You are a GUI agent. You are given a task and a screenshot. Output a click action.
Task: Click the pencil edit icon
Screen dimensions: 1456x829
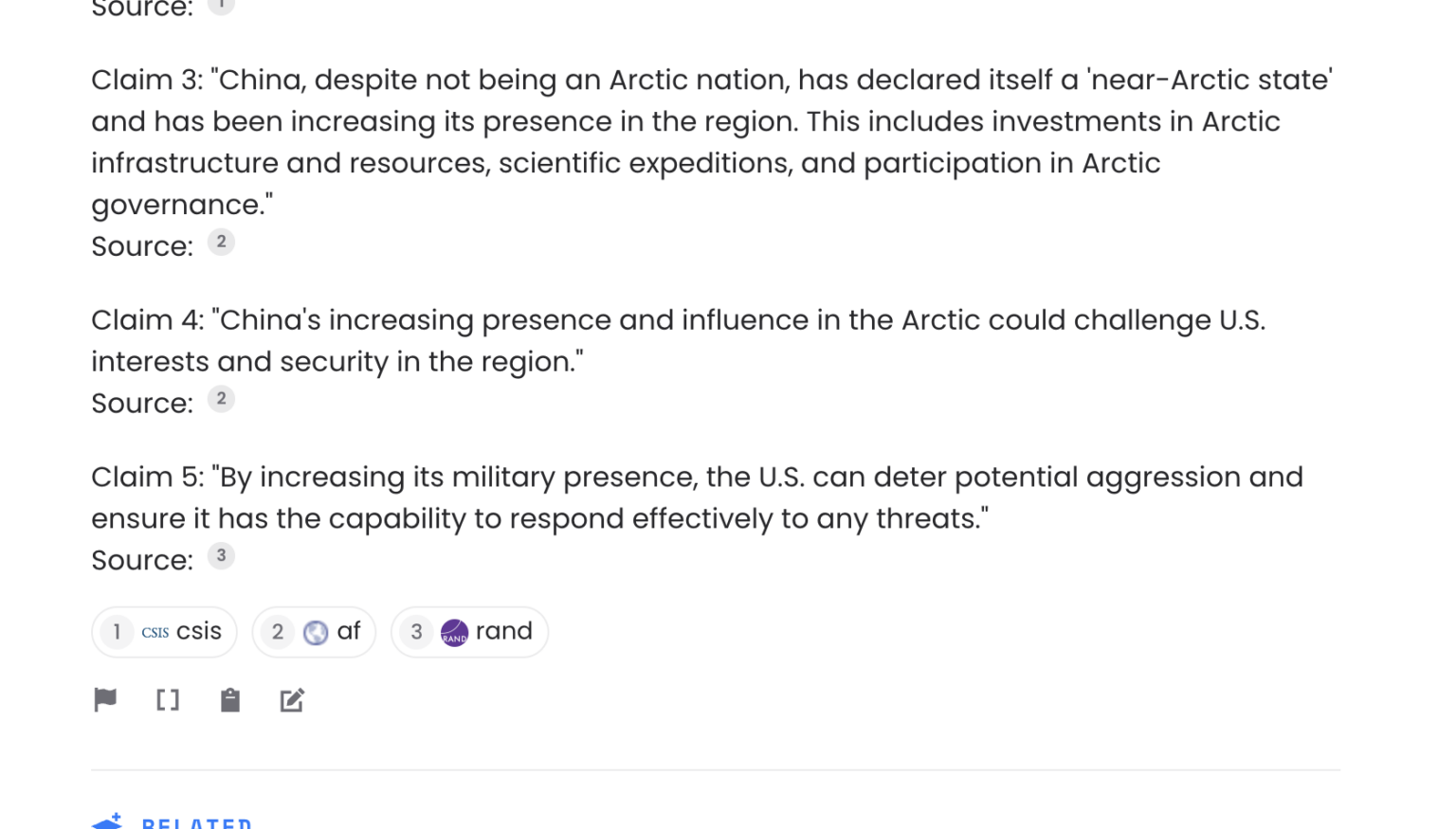[x=292, y=700]
